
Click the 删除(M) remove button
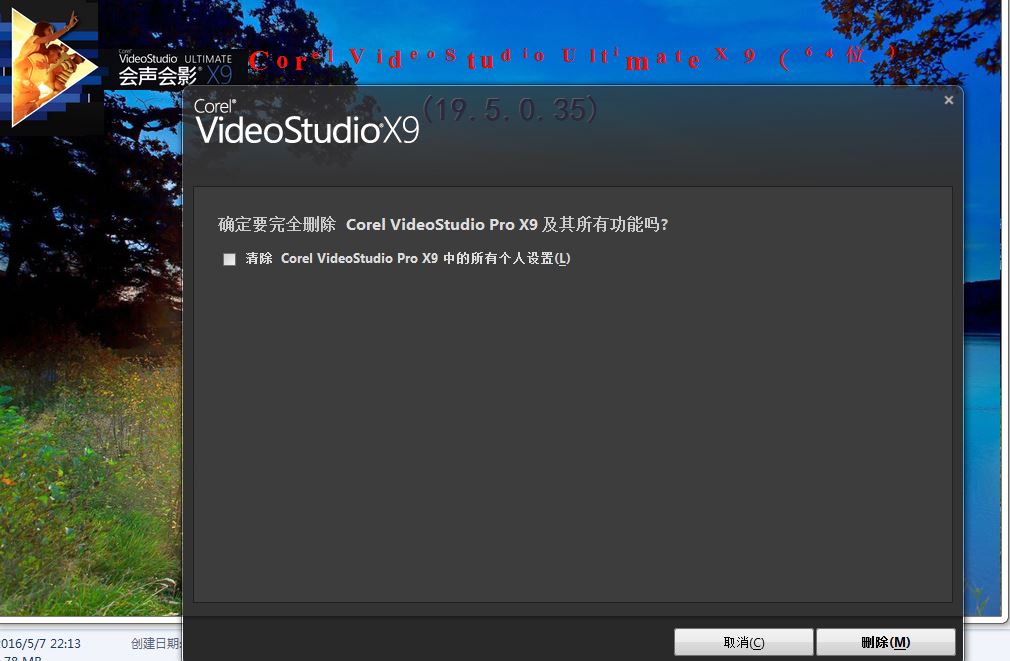point(886,642)
